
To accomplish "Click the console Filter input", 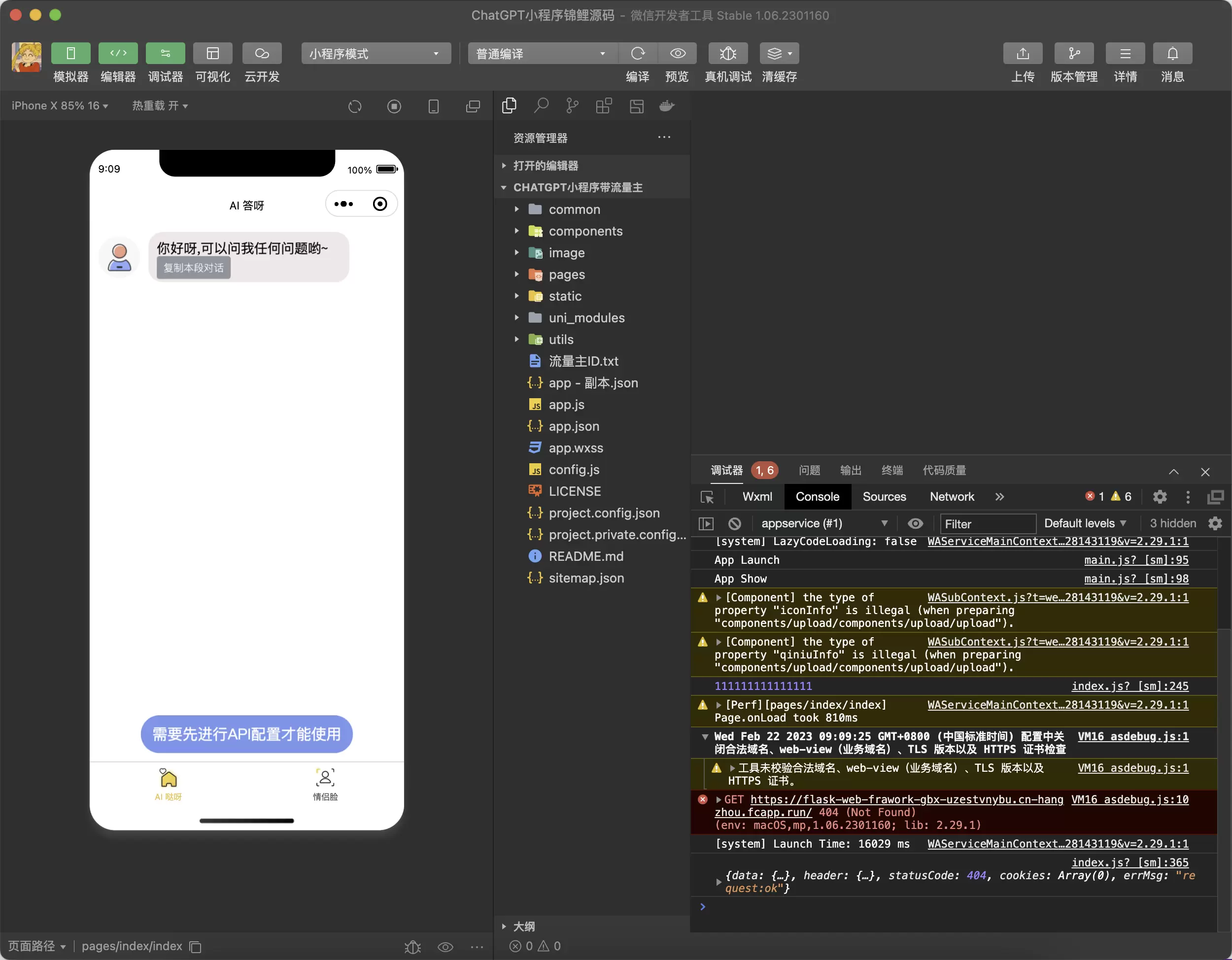I will pos(988,523).
